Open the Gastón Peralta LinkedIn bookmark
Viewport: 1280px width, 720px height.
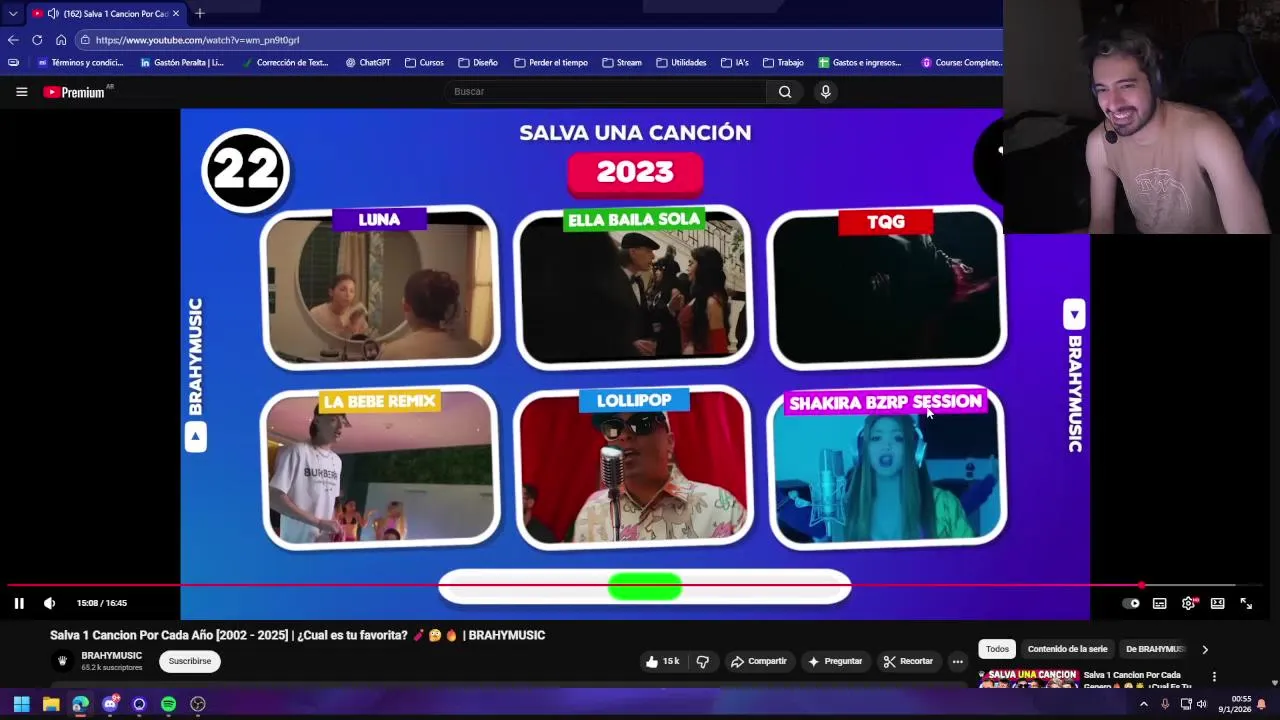tap(182, 63)
